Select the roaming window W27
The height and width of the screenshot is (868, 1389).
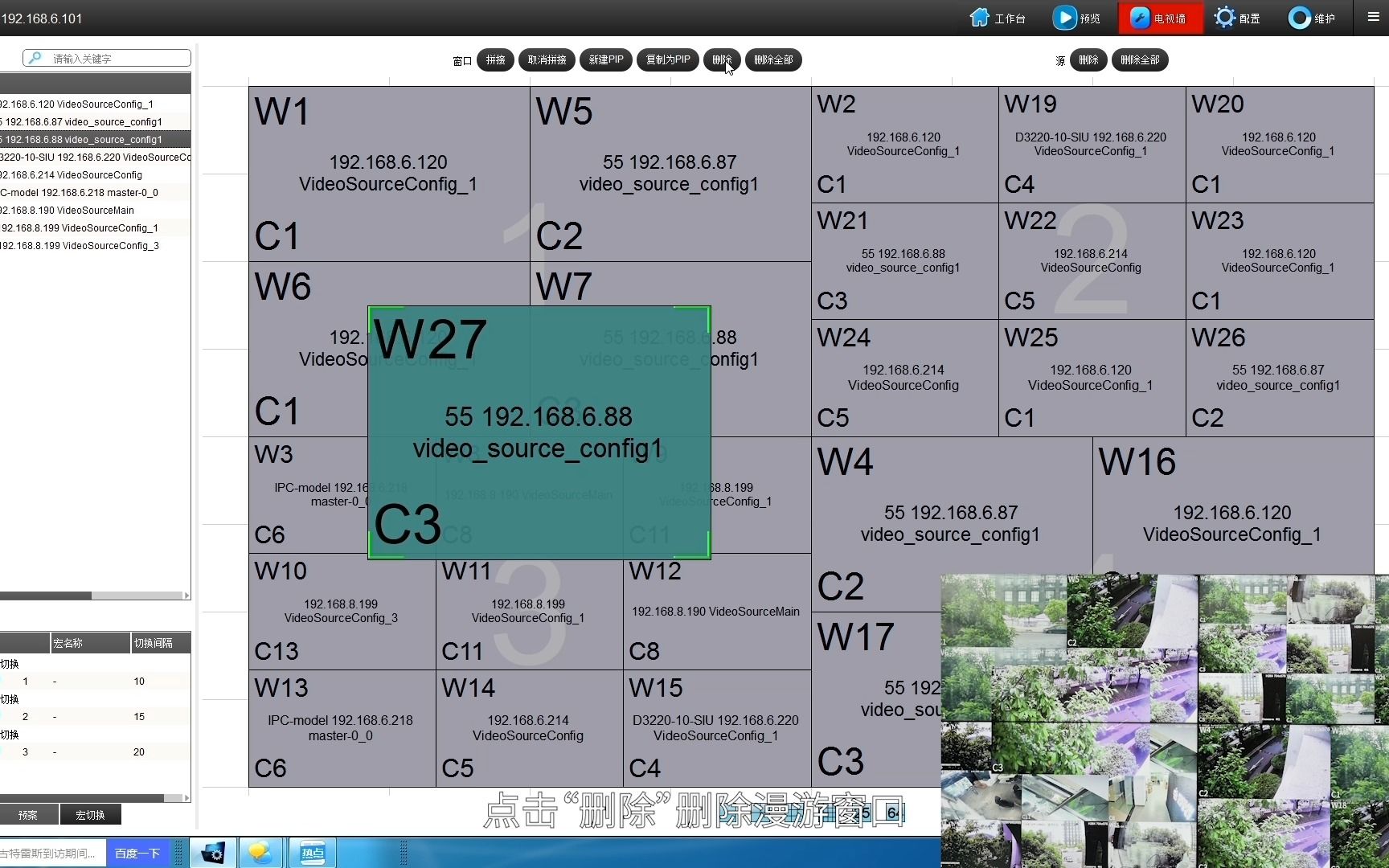coord(539,432)
